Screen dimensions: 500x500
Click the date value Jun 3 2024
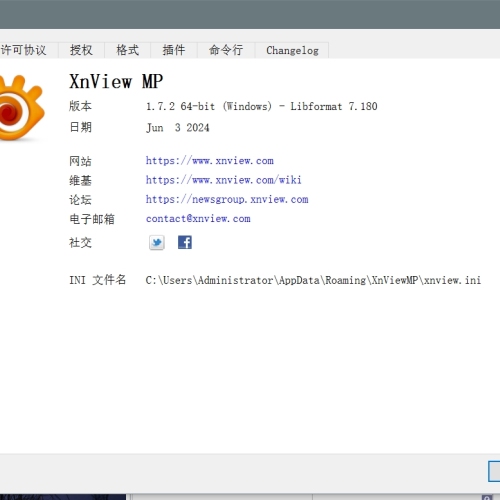[178, 128]
